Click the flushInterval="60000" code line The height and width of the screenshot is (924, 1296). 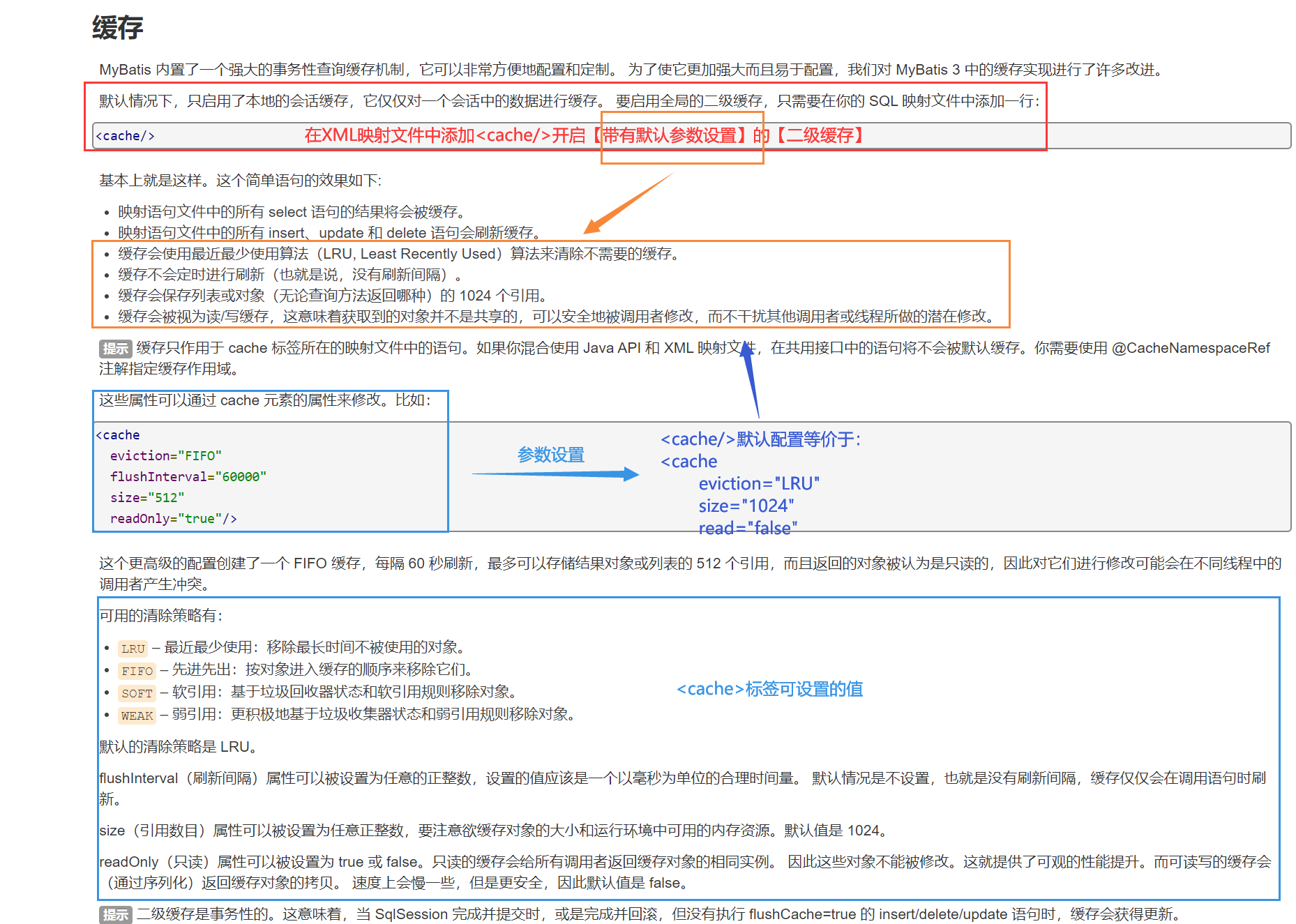coord(188,476)
